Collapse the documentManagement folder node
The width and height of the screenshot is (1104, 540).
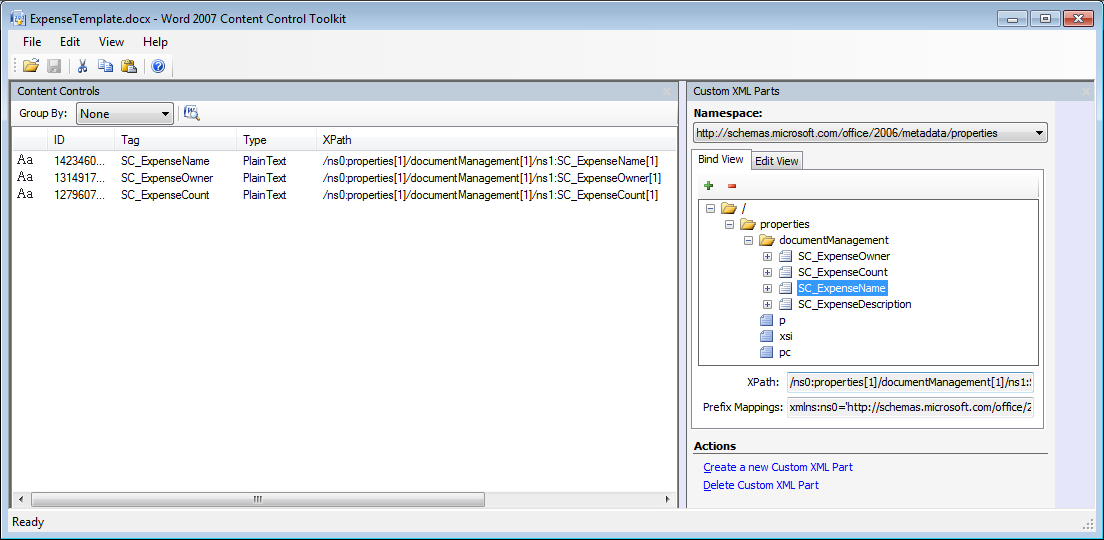pyautogui.click(x=748, y=240)
